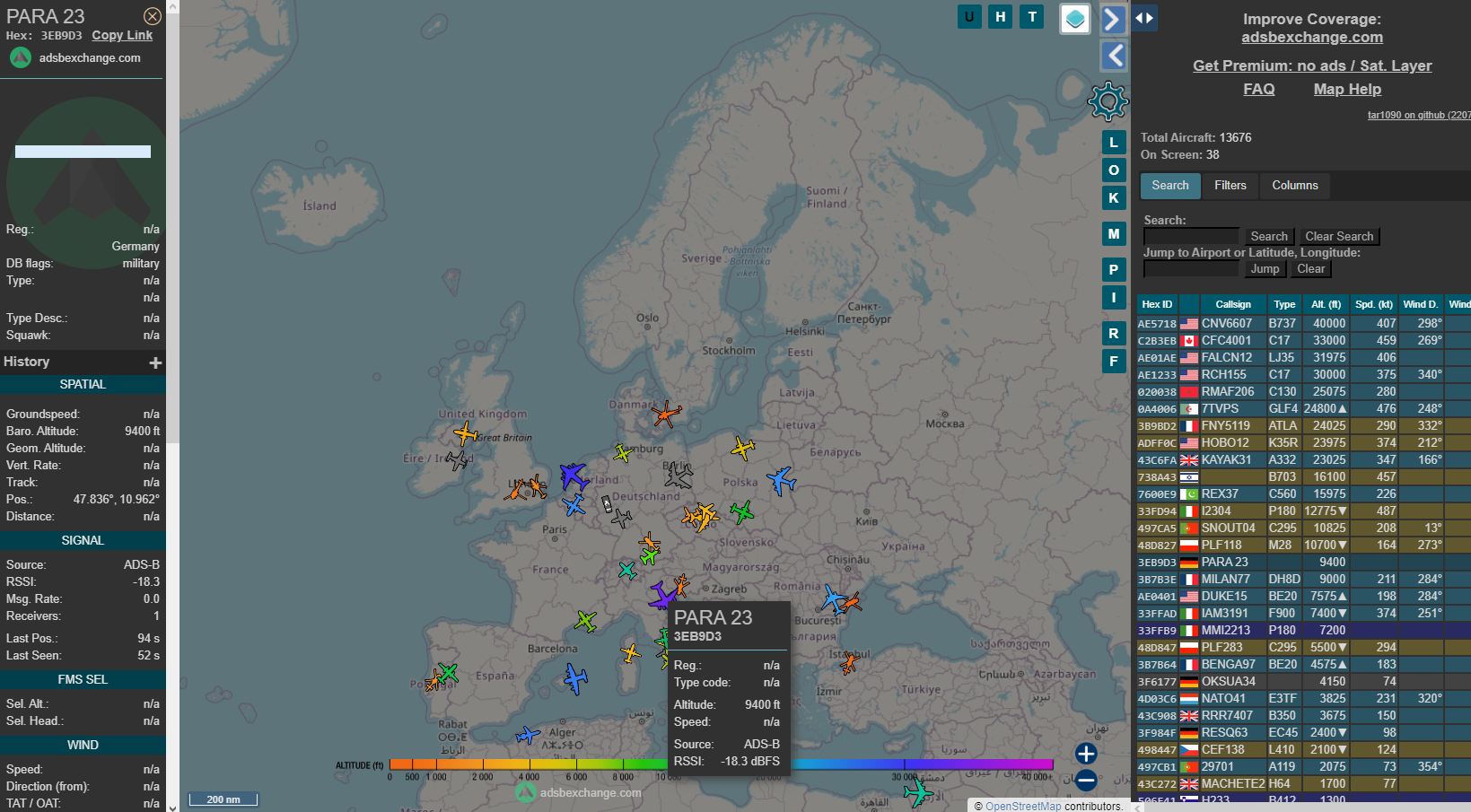The height and width of the screenshot is (812, 1471).
Task: Open Get Premium link
Action: (1312, 65)
